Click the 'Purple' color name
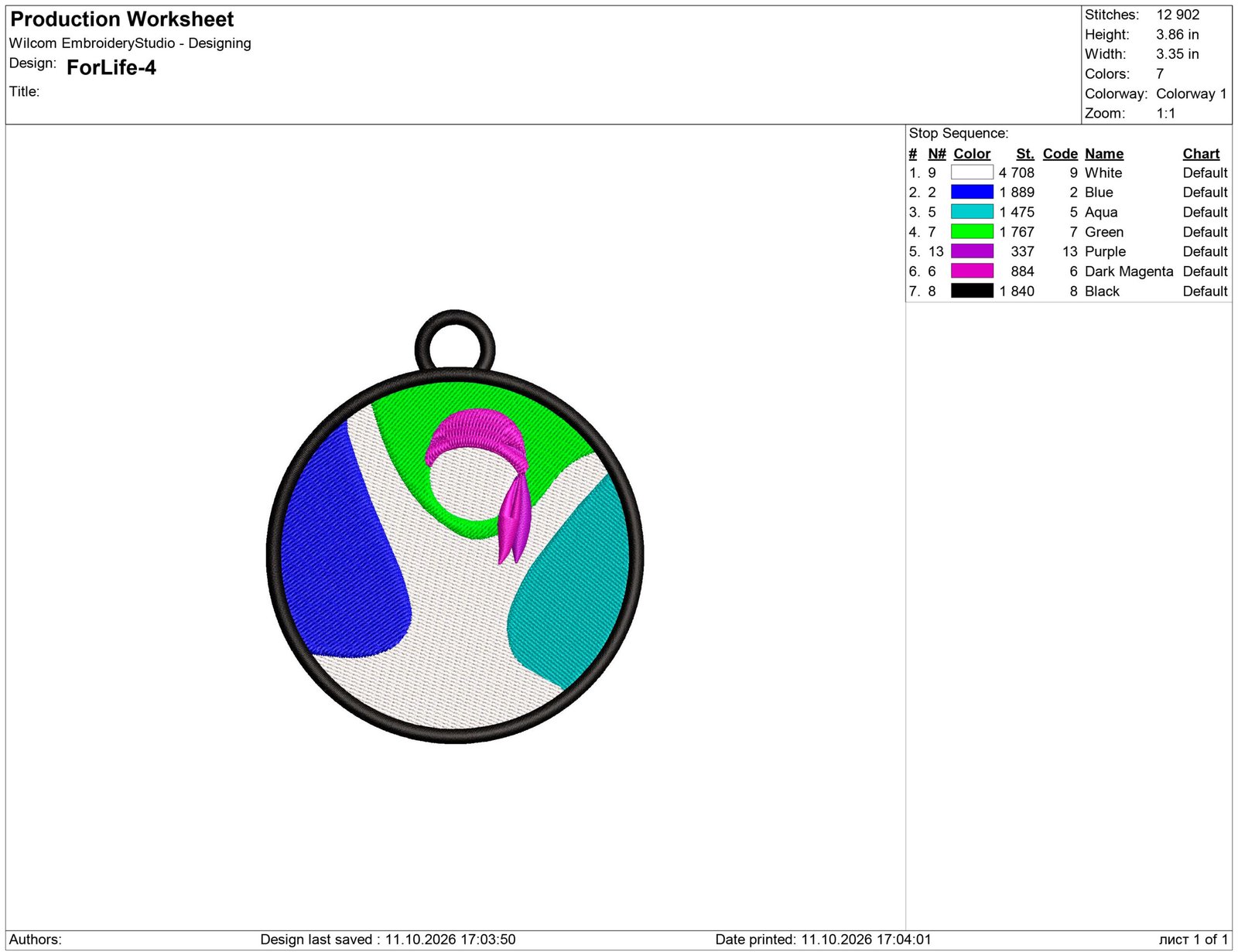 point(1105,251)
